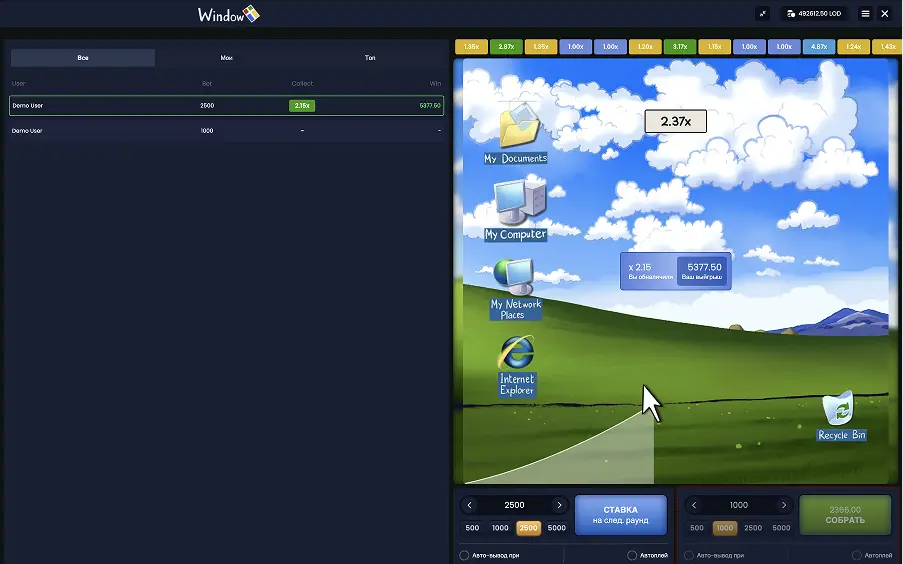Click the Window game logo

229,14
